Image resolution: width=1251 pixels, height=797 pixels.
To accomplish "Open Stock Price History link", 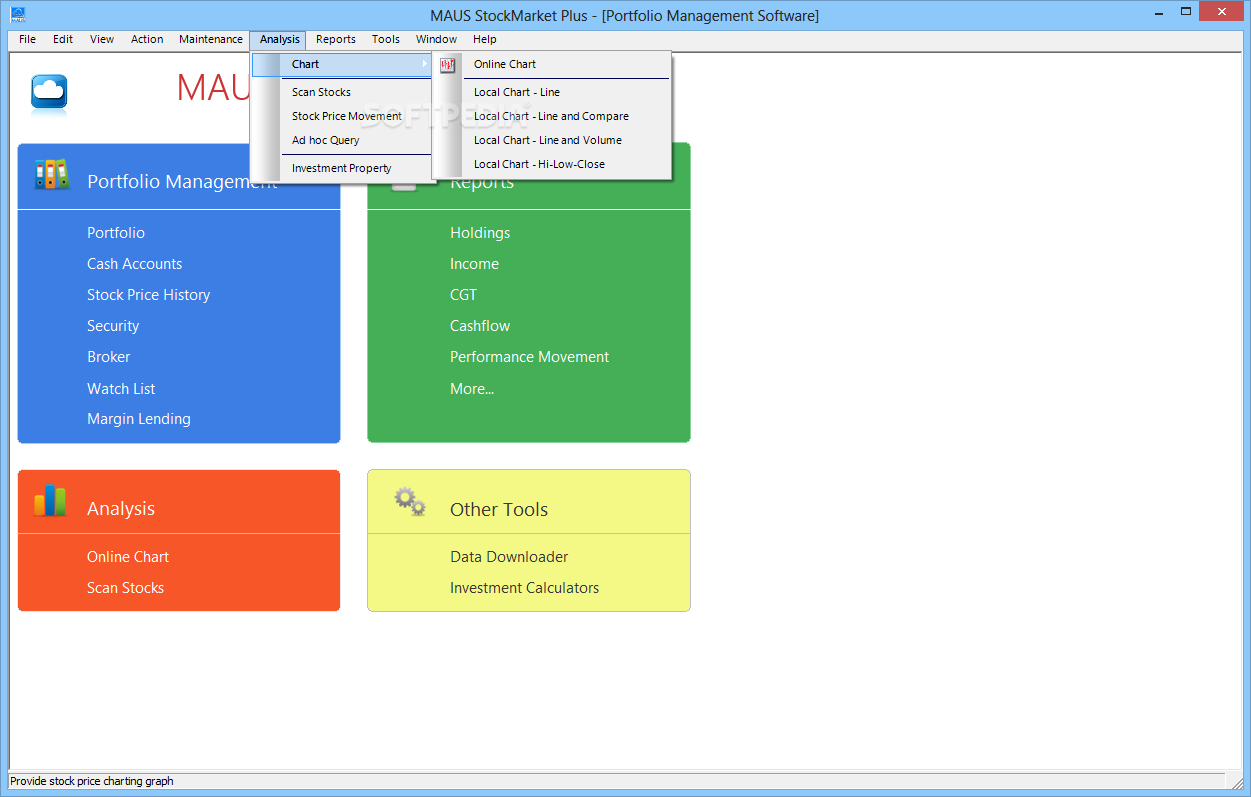I will tap(149, 295).
